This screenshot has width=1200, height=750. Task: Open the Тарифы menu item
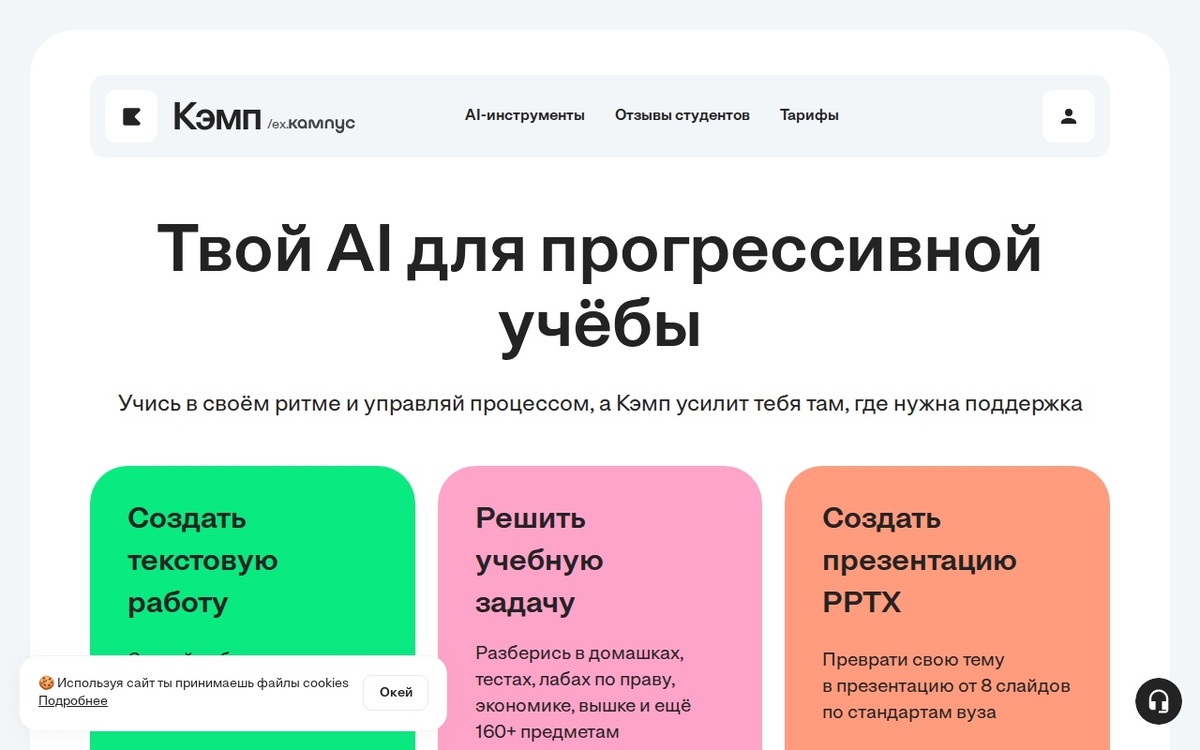pos(809,115)
